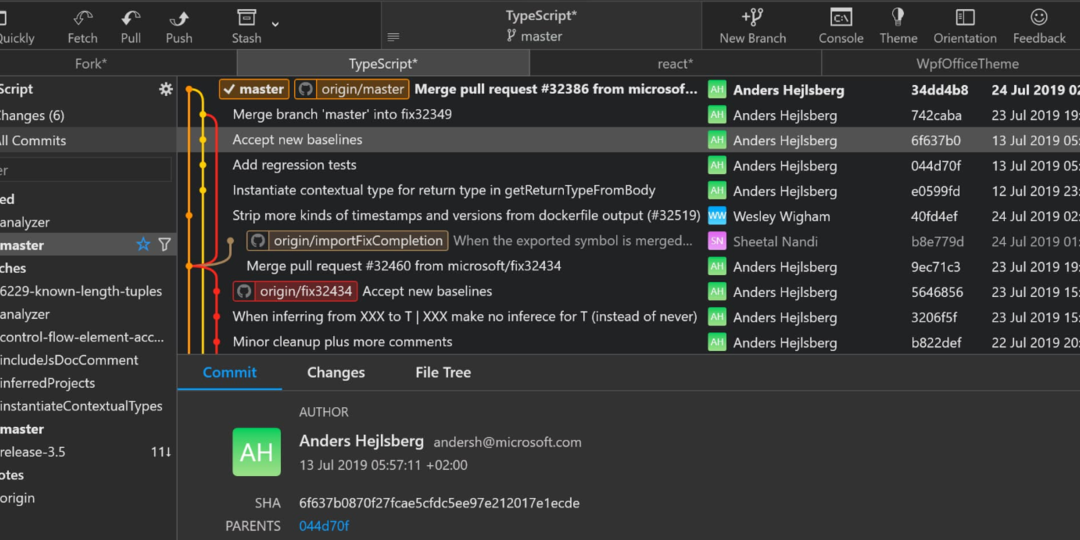This screenshot has height=540, width=1080.
Task: Select the Changes (6) sidebar item
Action: 32,116
